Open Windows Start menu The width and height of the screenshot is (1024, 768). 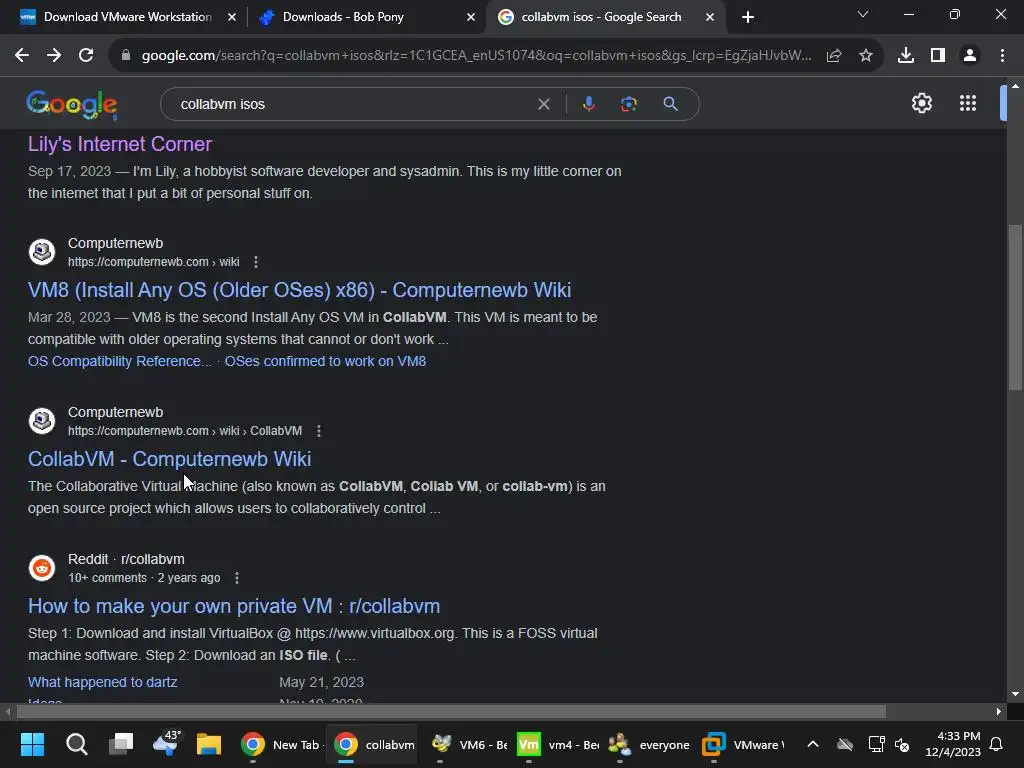point(32,744)
